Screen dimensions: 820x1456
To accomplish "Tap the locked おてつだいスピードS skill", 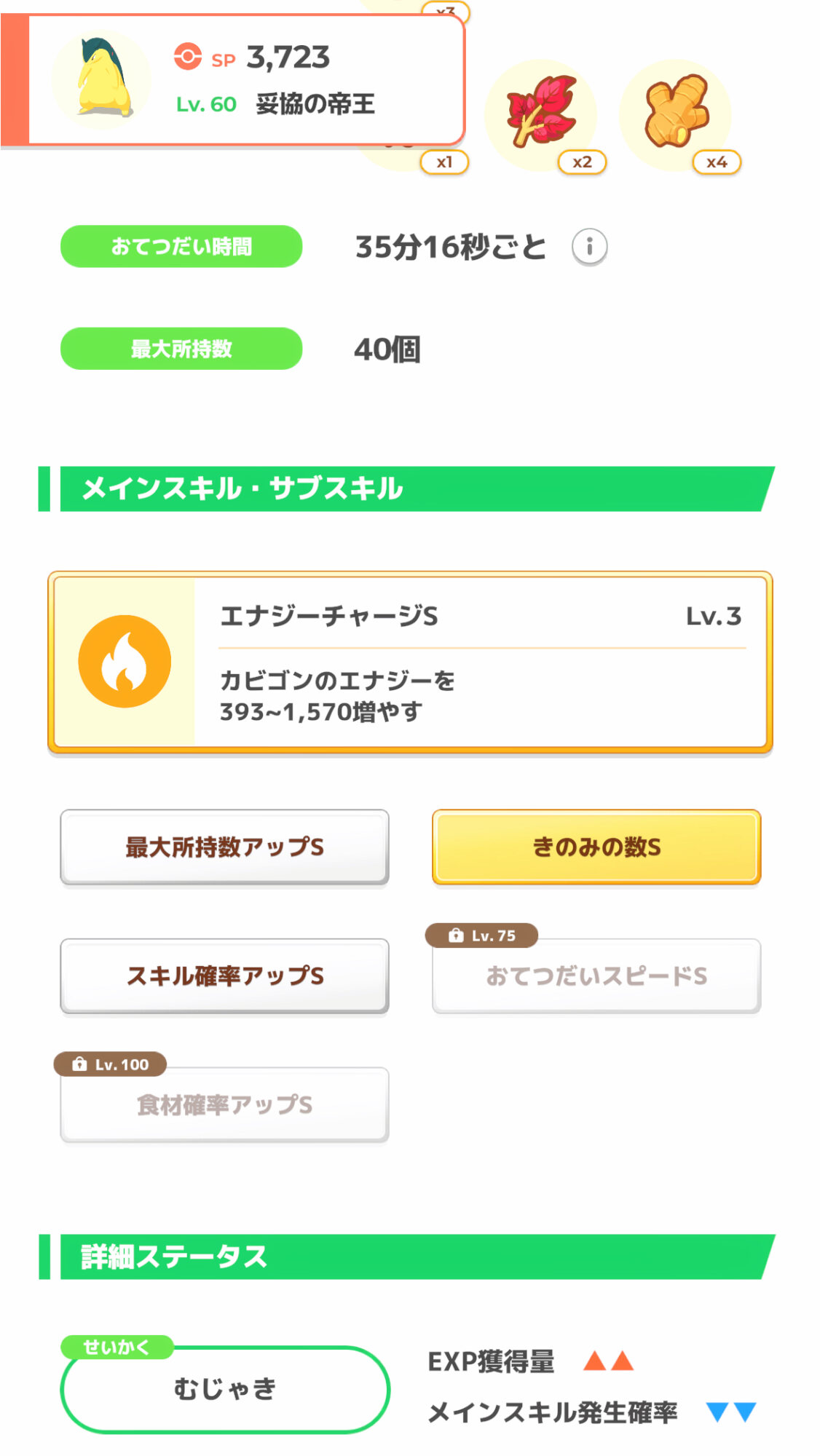I will 596,976.
